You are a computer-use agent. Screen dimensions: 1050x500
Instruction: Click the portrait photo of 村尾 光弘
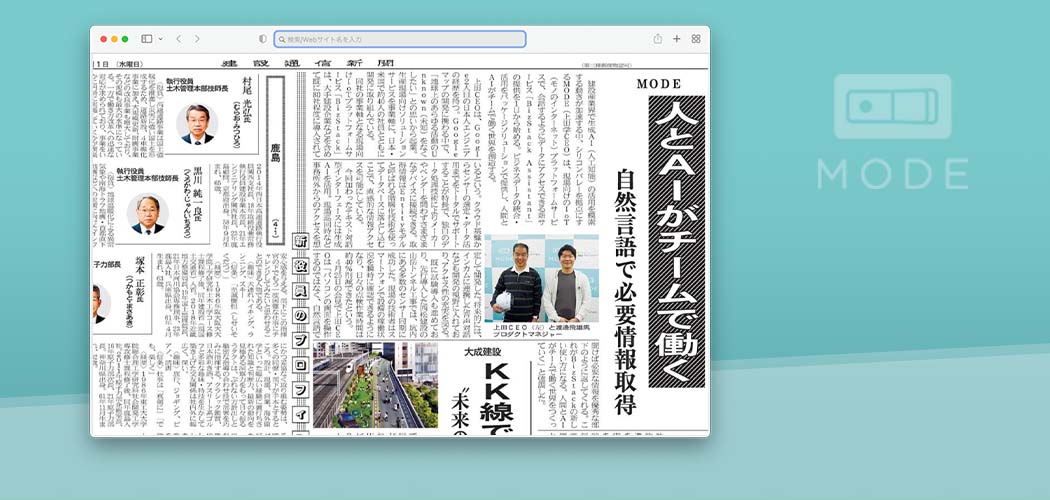click(x=197, y=124)
